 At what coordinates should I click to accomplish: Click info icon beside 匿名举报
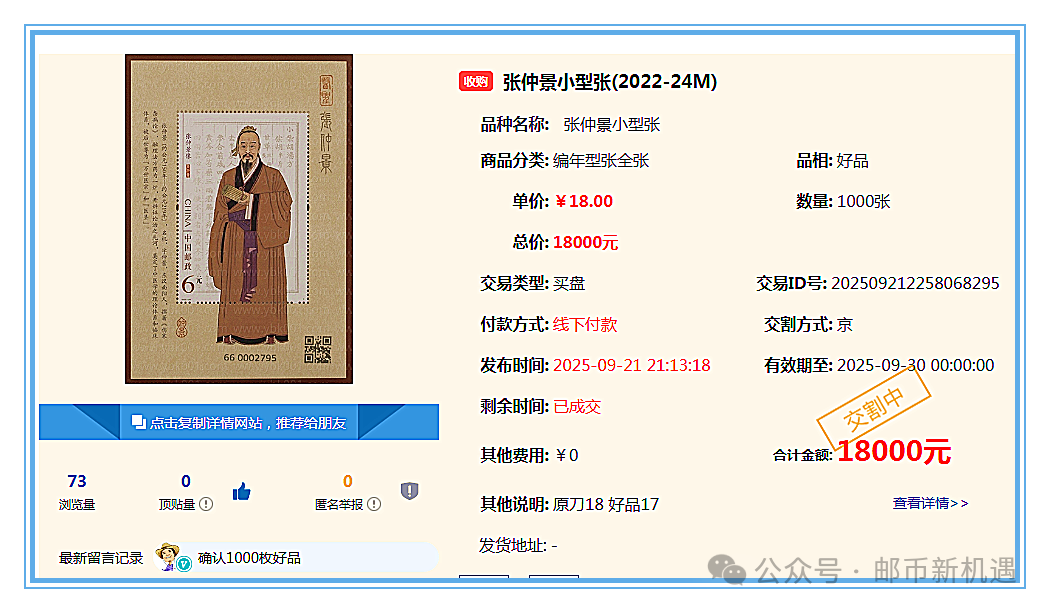[374, 504]
